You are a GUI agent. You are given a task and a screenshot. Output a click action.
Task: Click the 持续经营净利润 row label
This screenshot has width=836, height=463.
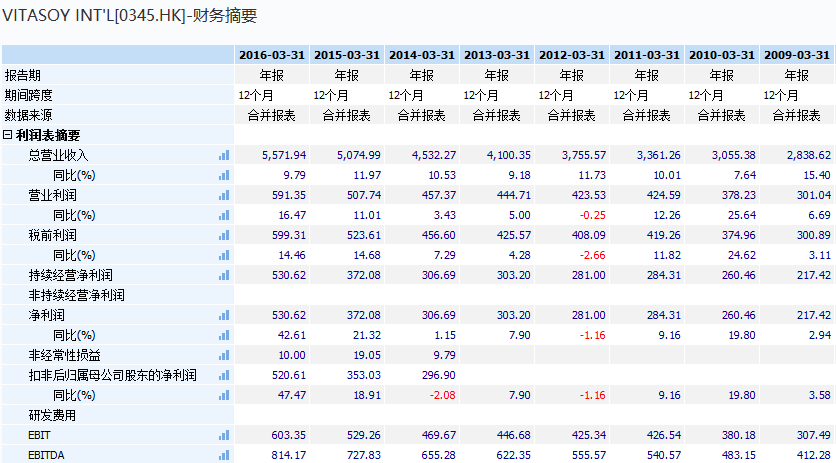click(70, 275)
